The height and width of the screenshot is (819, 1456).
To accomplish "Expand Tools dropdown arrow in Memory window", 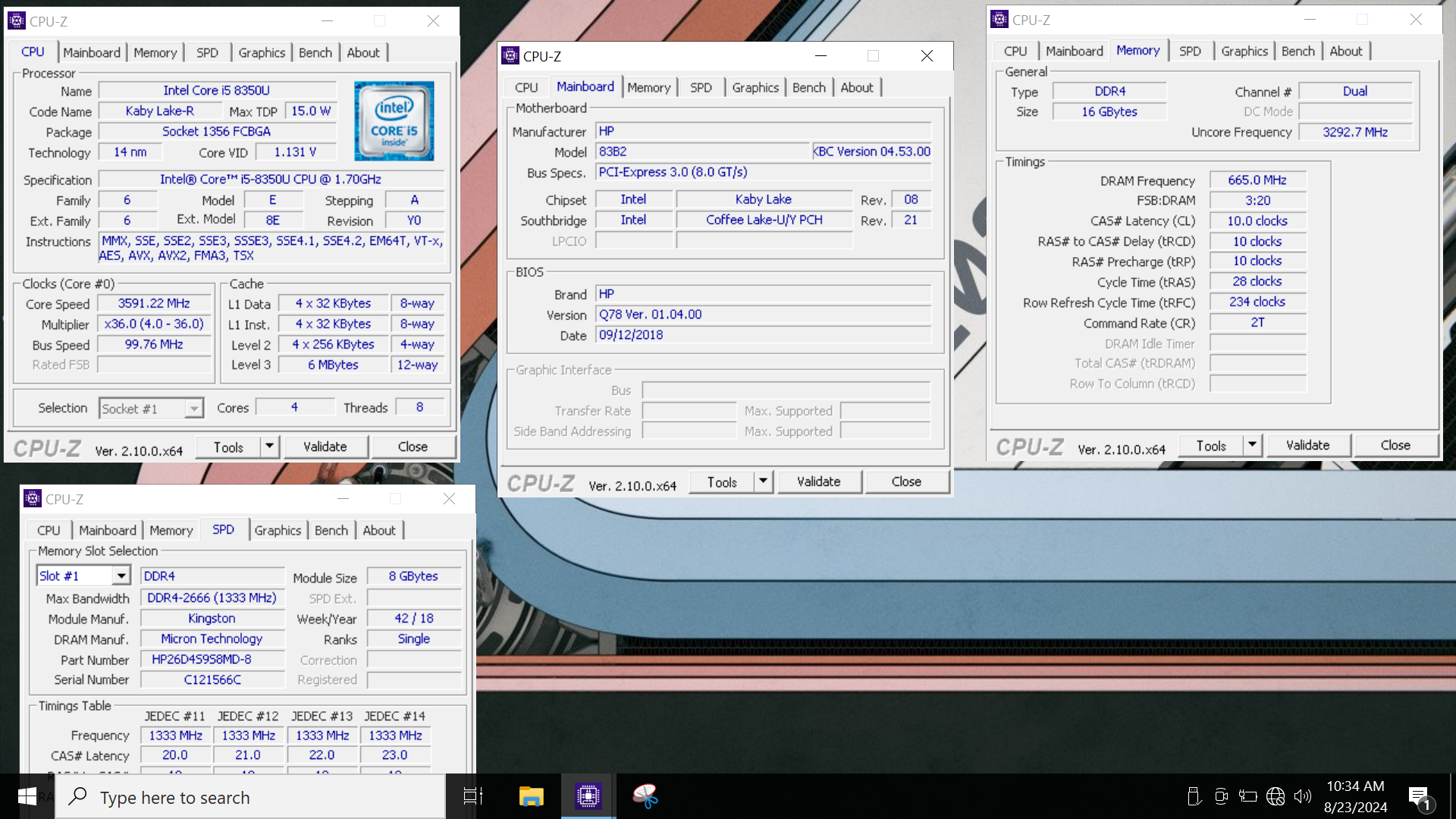I will coord(1252,444).
